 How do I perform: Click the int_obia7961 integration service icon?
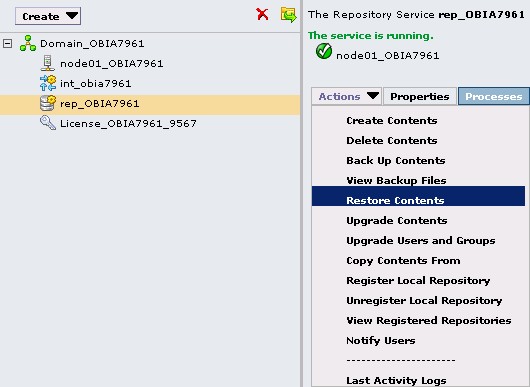click(x=48, y=83)
